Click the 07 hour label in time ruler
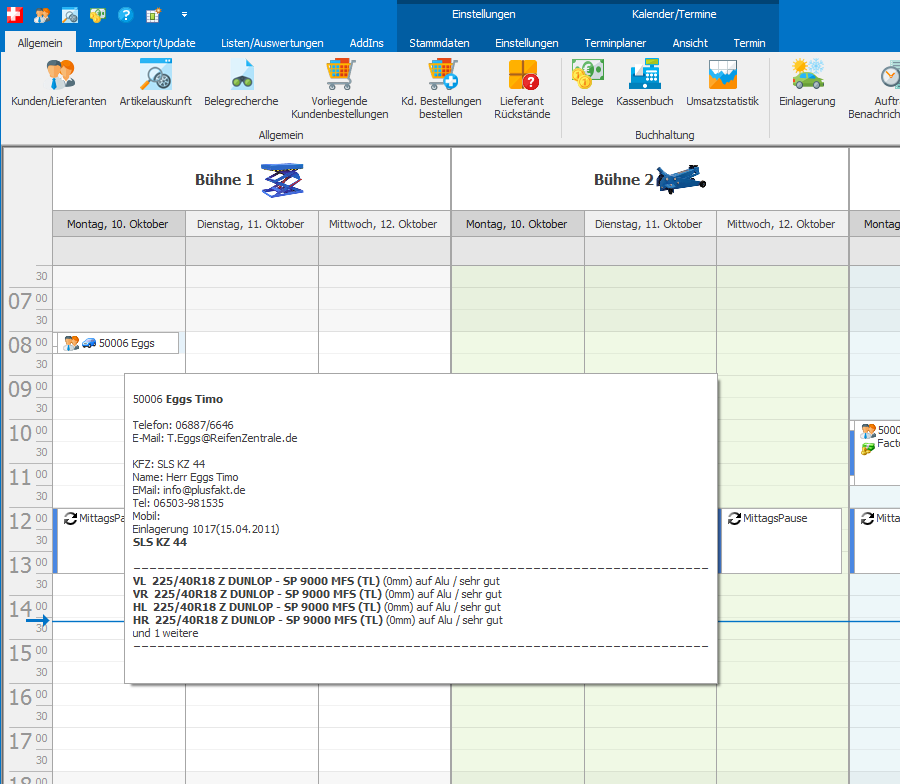Viewport: 900px width, 784px height. 20,301
